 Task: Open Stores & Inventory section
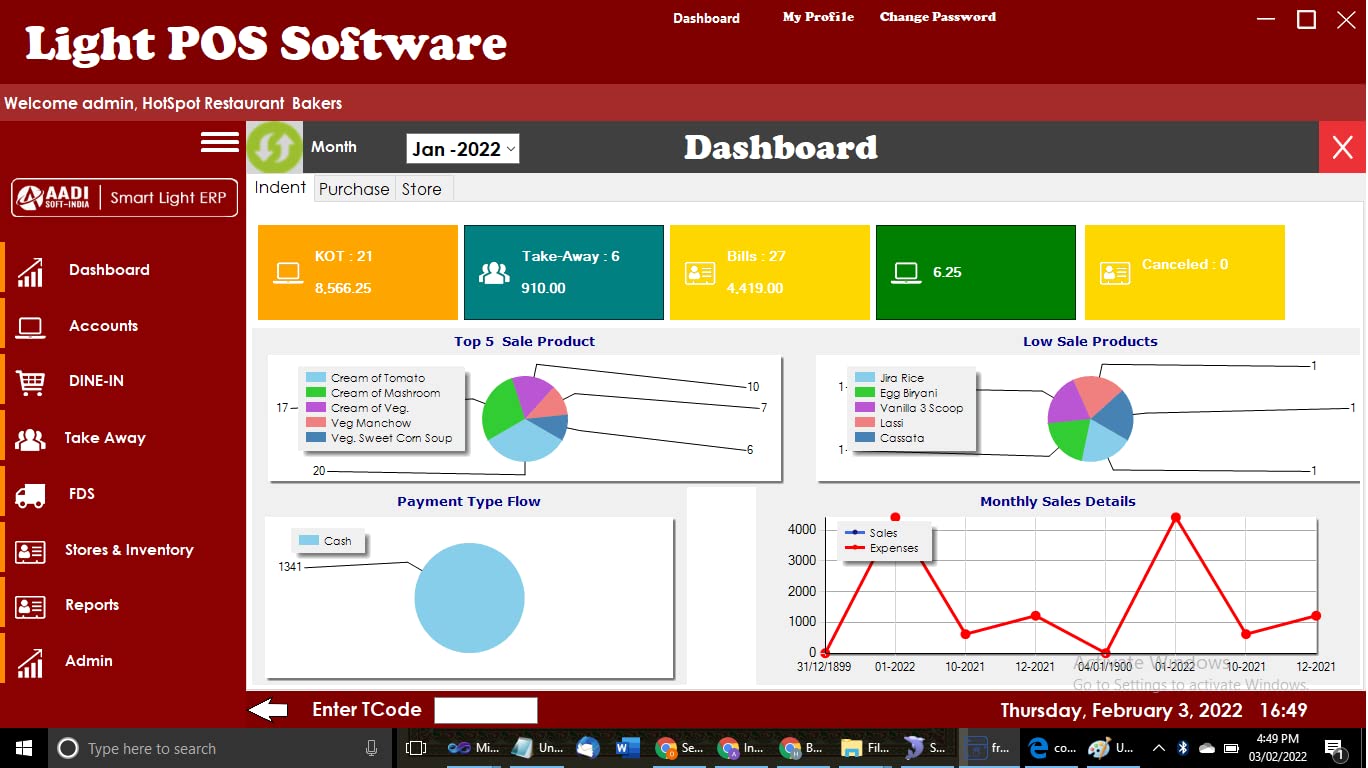pyautogui.click(x=129, y=550)
